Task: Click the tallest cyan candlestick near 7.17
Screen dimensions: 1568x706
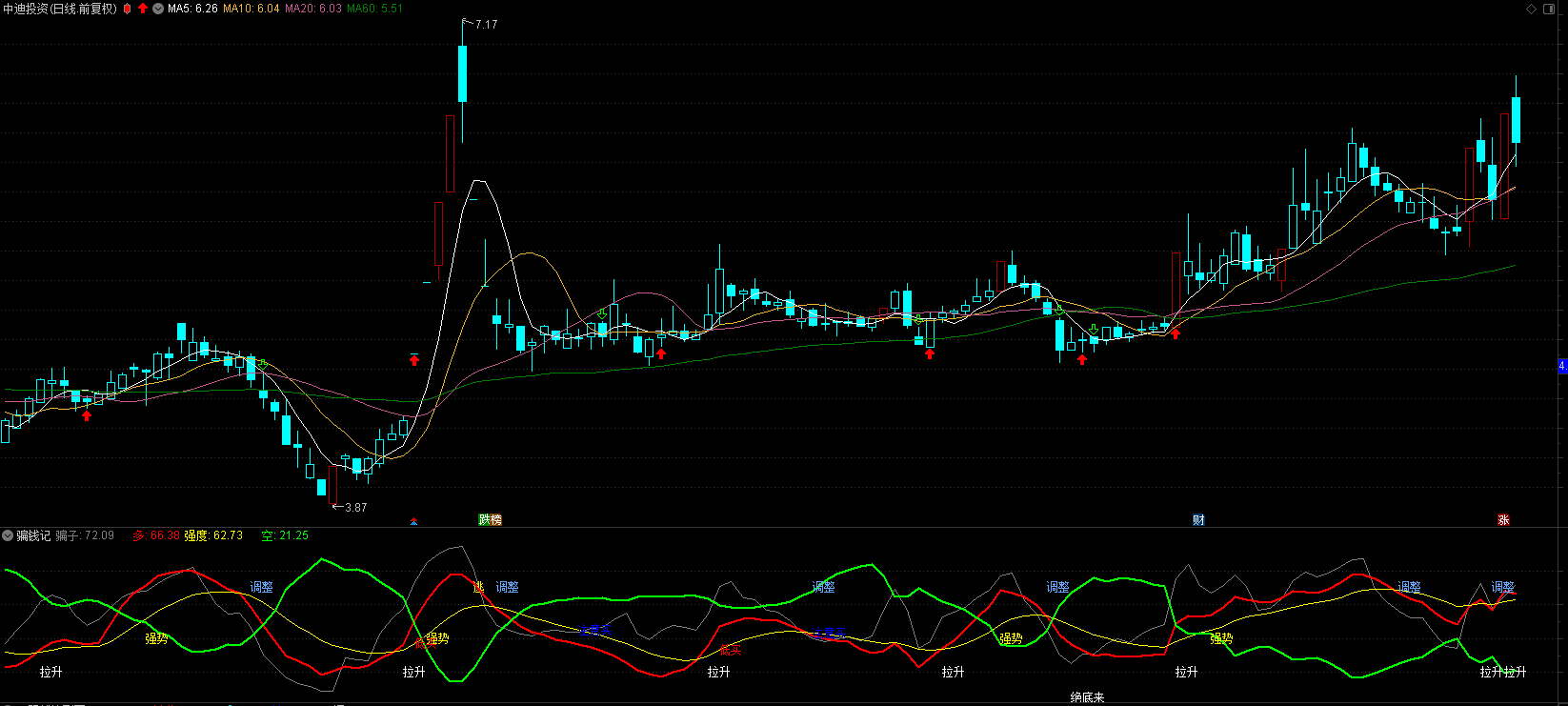Action: coord(463,74)
